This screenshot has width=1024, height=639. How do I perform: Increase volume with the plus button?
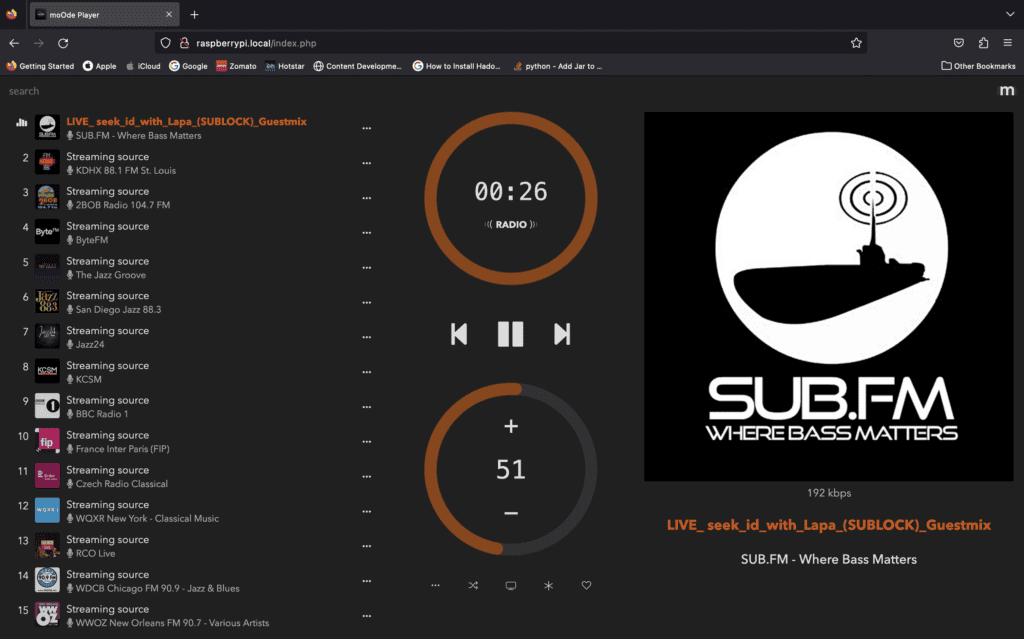511,426
